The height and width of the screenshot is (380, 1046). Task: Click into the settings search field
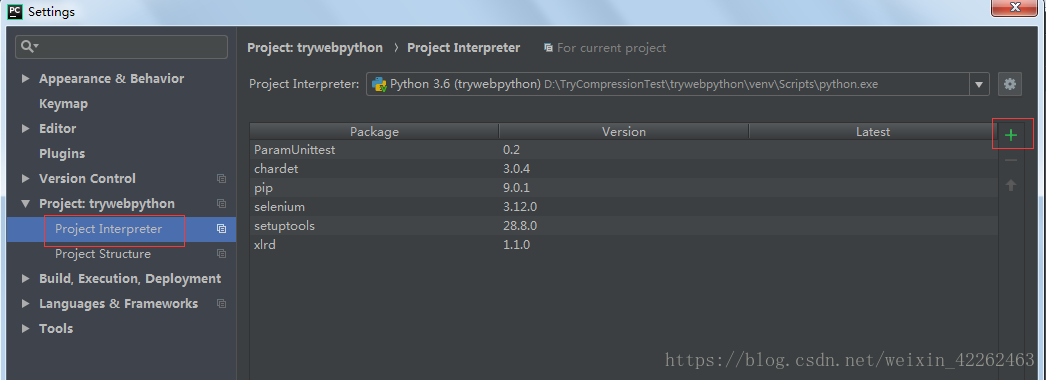point(121,47)
